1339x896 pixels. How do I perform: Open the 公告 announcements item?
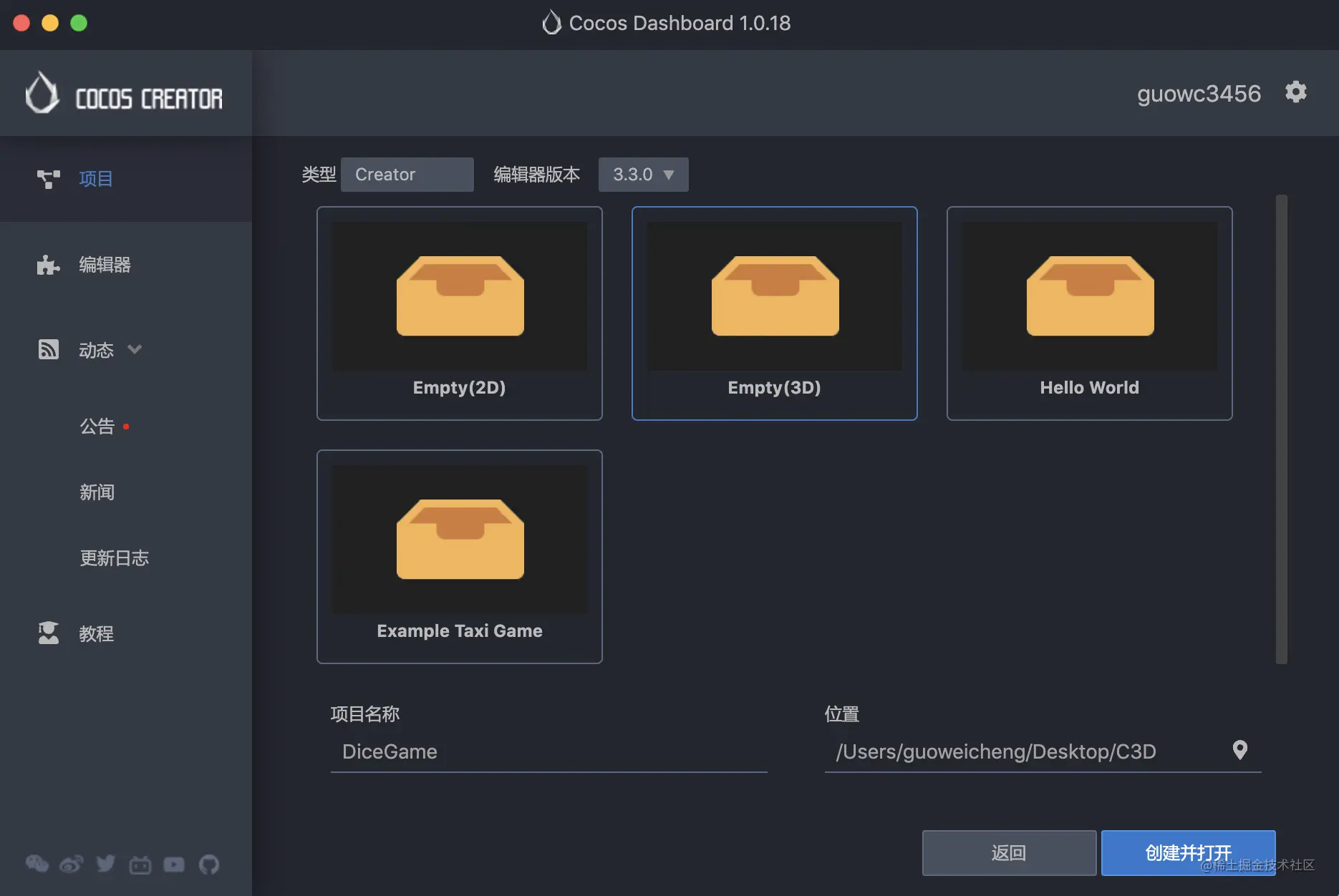(97, 427)
